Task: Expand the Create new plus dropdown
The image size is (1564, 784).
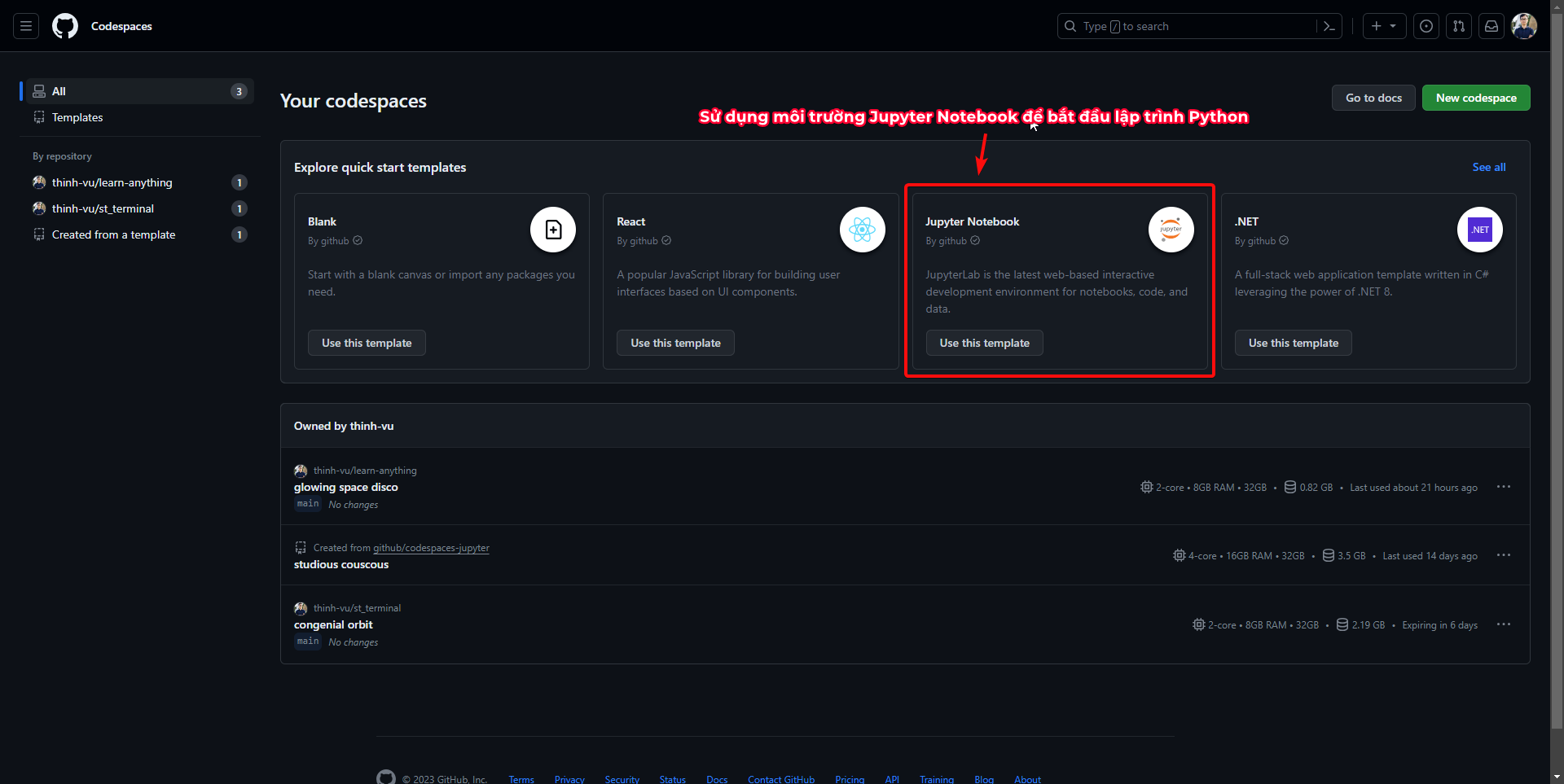Action: pos(1384,26)
